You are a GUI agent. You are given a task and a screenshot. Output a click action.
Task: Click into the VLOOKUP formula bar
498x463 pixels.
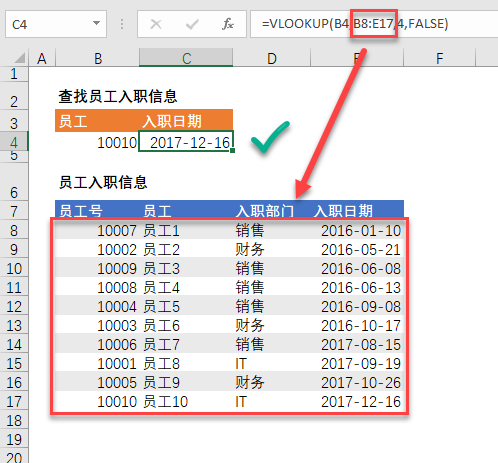374,24
